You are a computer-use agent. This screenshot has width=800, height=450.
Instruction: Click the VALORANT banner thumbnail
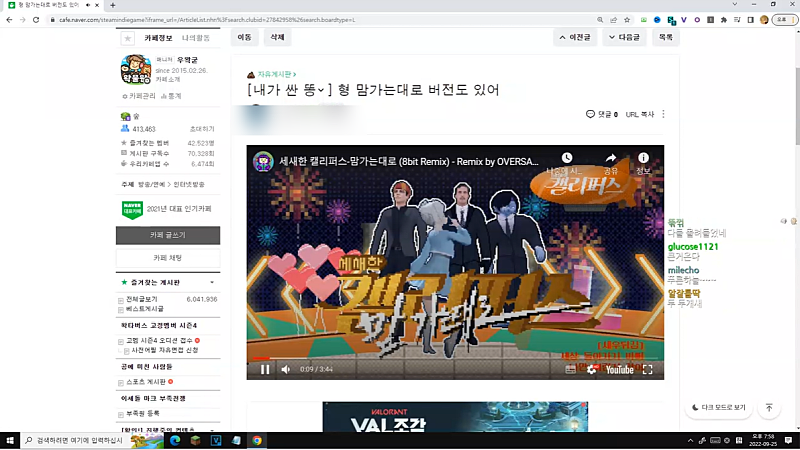[x=455, y=417]
